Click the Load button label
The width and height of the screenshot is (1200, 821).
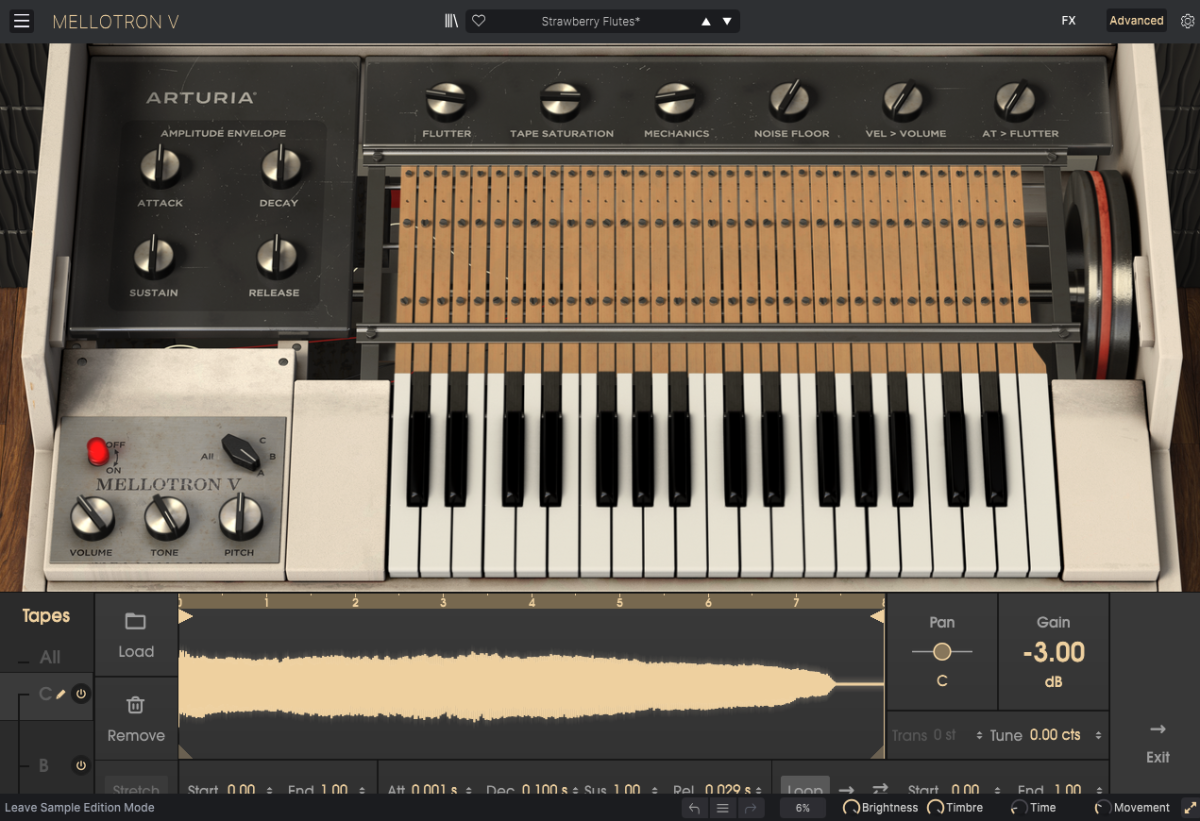coord(136,652)
